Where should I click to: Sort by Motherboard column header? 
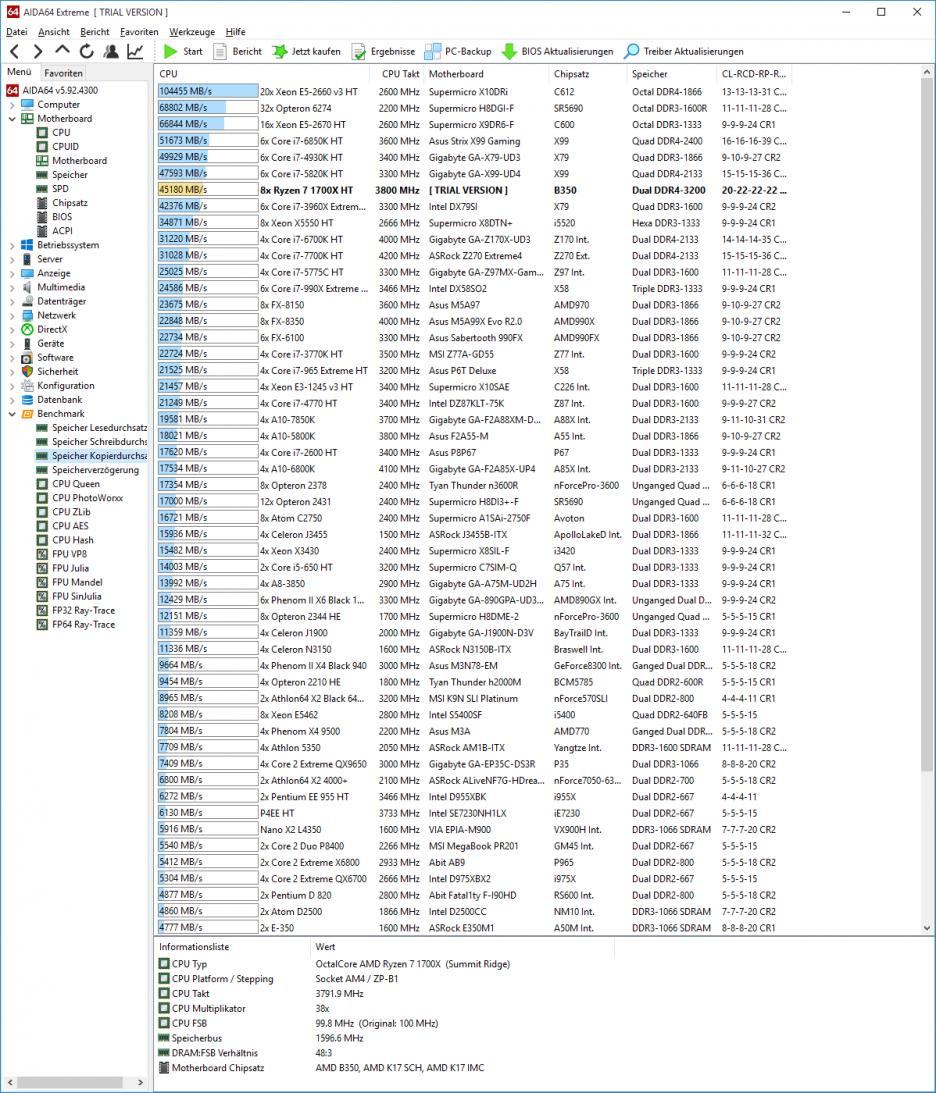point(487,74)
